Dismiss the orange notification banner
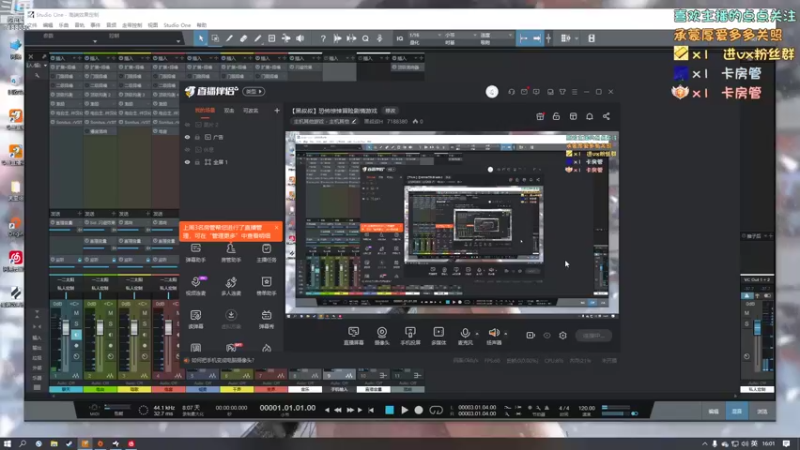 (x=277, y=228)
